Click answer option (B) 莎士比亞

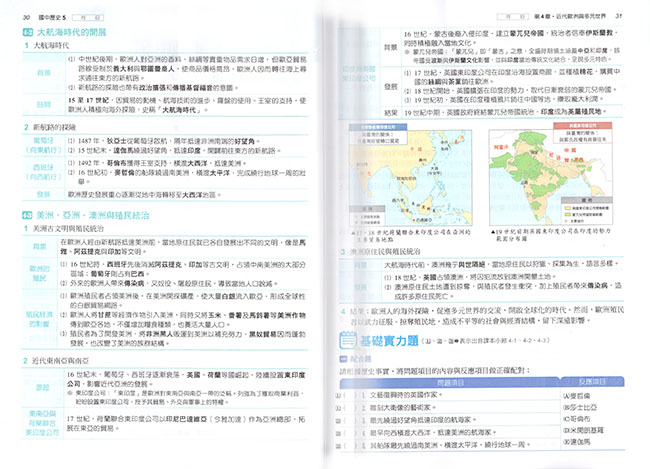pyautogui.click(x=580, y=407)
